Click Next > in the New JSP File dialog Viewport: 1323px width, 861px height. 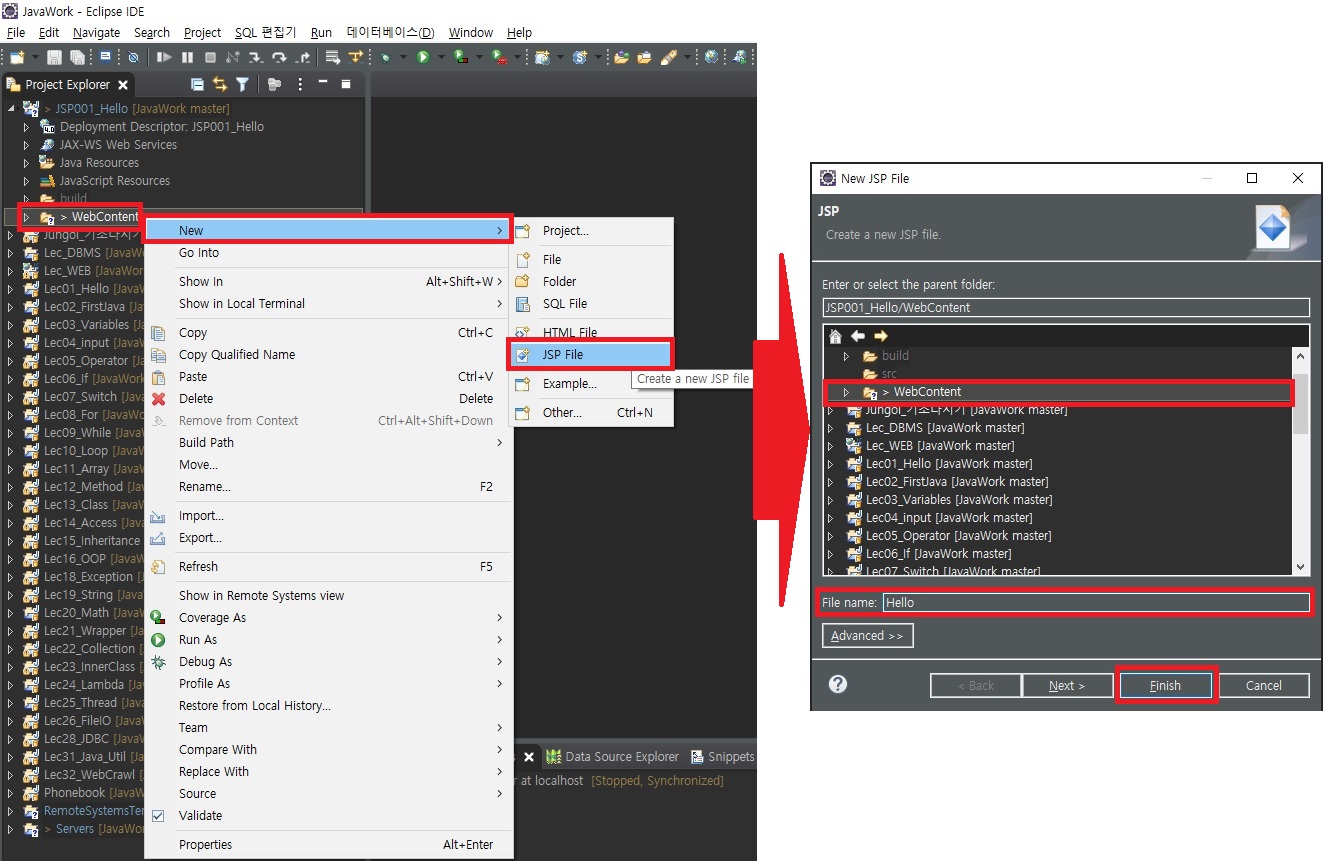1067,686
